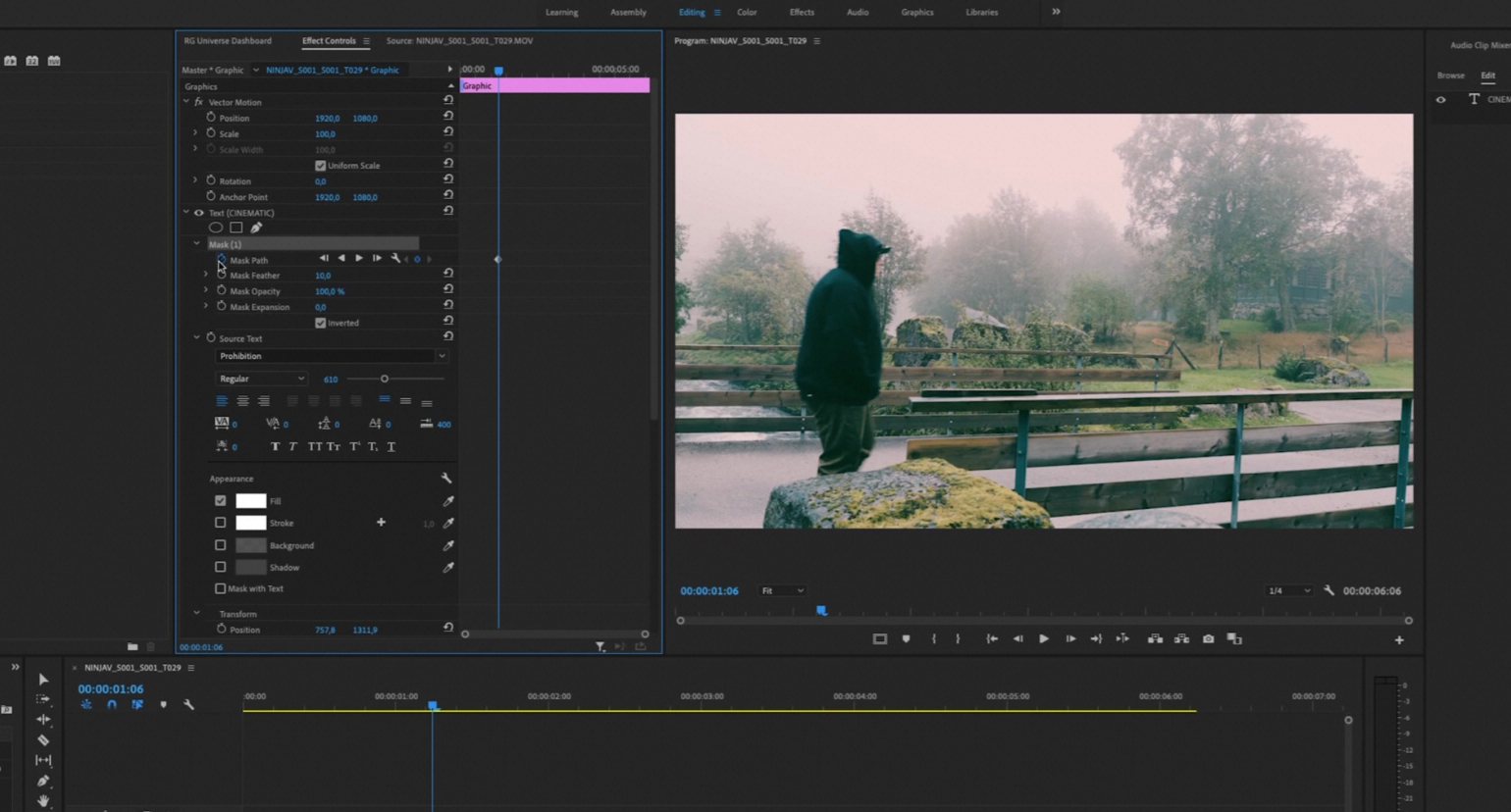Show more workspaces with overflow chevron
The width and height of the screenshot is (1511, 812).
1056,12
